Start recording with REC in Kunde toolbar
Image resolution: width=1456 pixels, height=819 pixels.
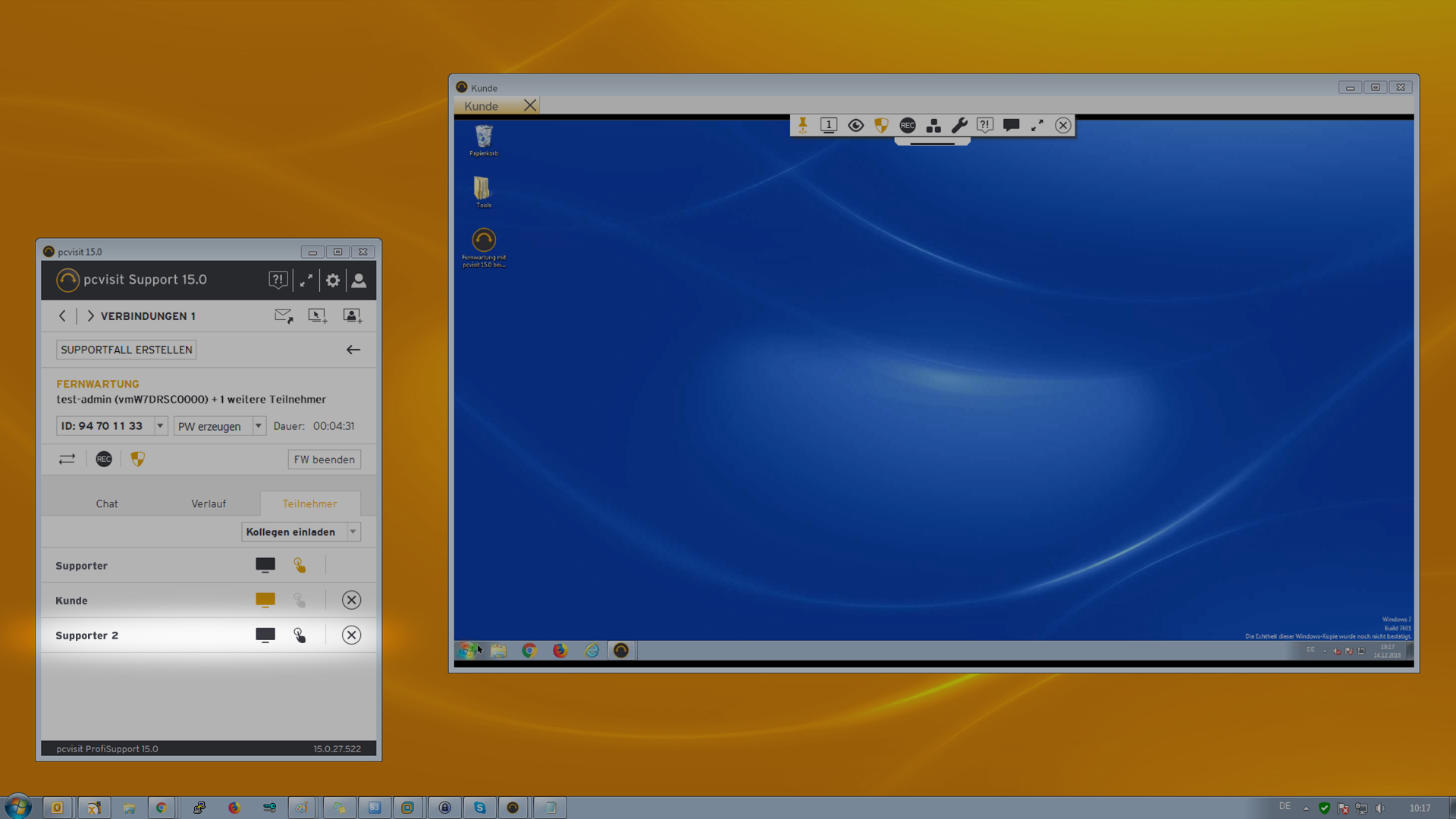908,125
